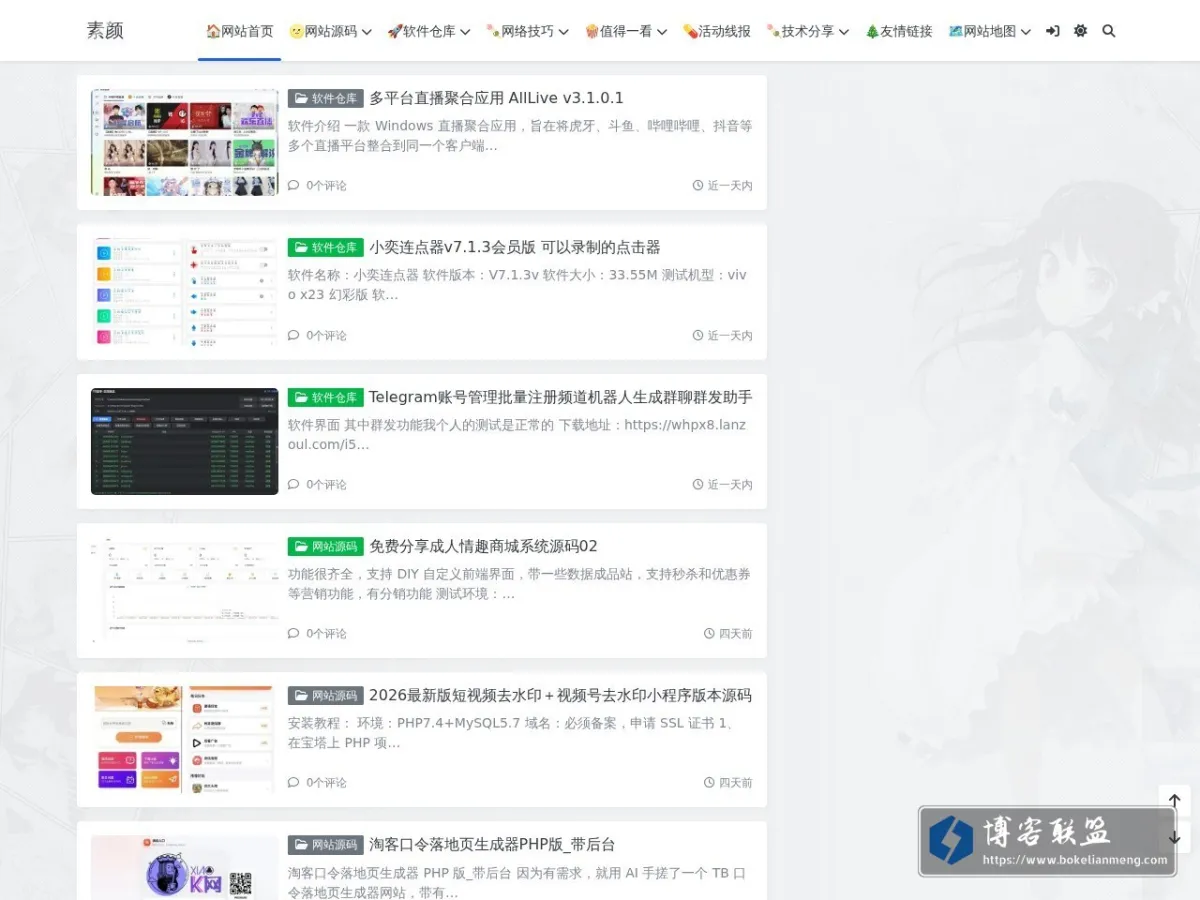
Task: Click AllLive post thumbnail image
Action: (x=185, y=142)
